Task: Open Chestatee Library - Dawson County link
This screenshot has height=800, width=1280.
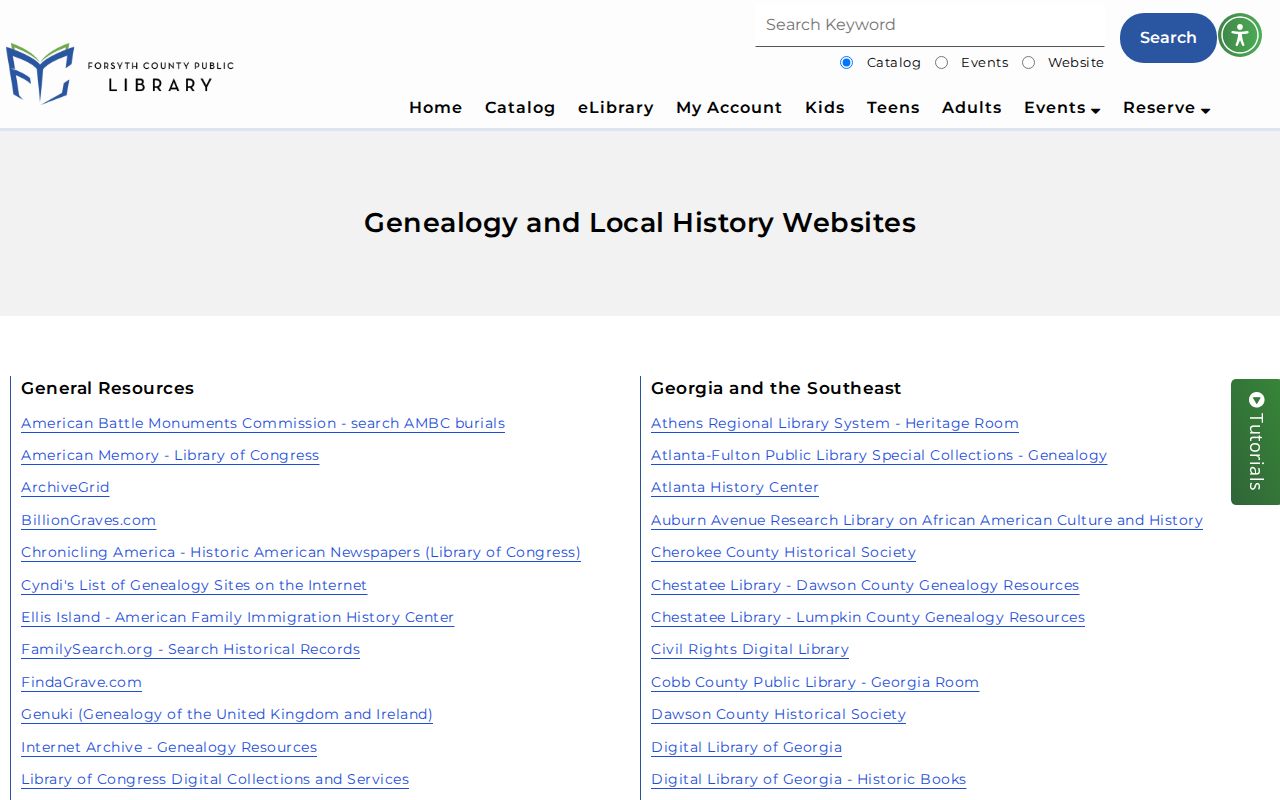Action: (x=865, y=585)
